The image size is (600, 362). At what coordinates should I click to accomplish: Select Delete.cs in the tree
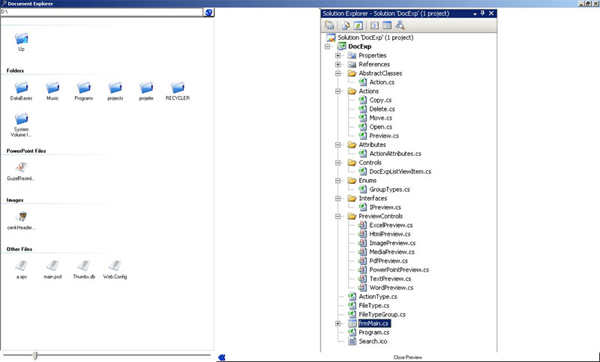(382, 109)
